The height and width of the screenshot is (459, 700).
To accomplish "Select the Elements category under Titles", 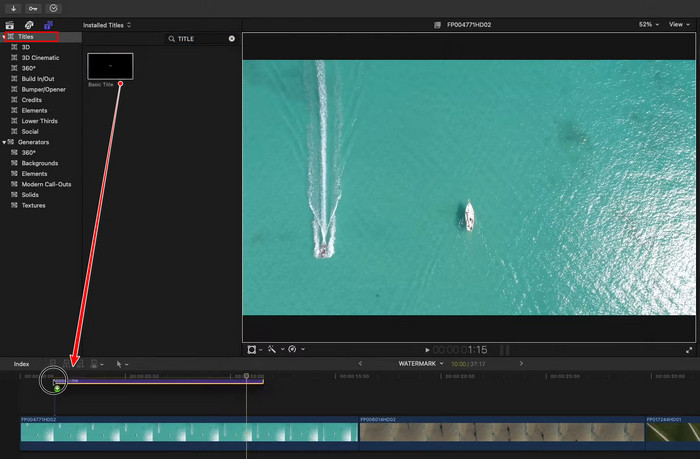I will [x=34, y=110].
